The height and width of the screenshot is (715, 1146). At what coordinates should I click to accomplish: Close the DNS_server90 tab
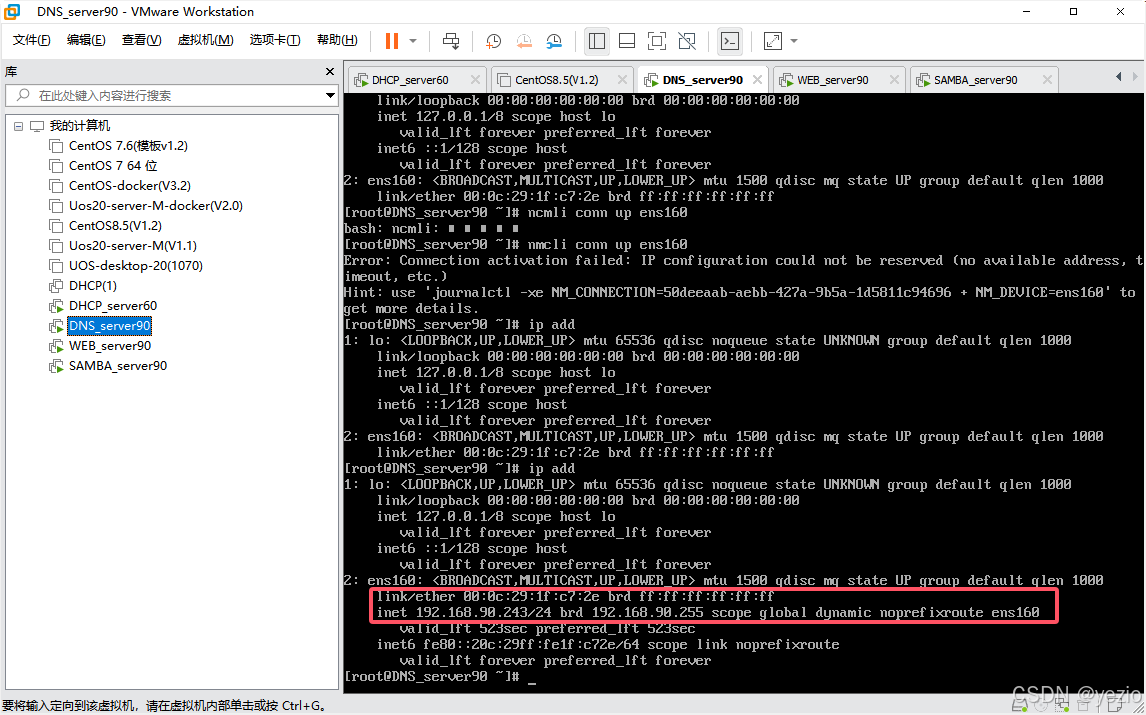point(757,80)
